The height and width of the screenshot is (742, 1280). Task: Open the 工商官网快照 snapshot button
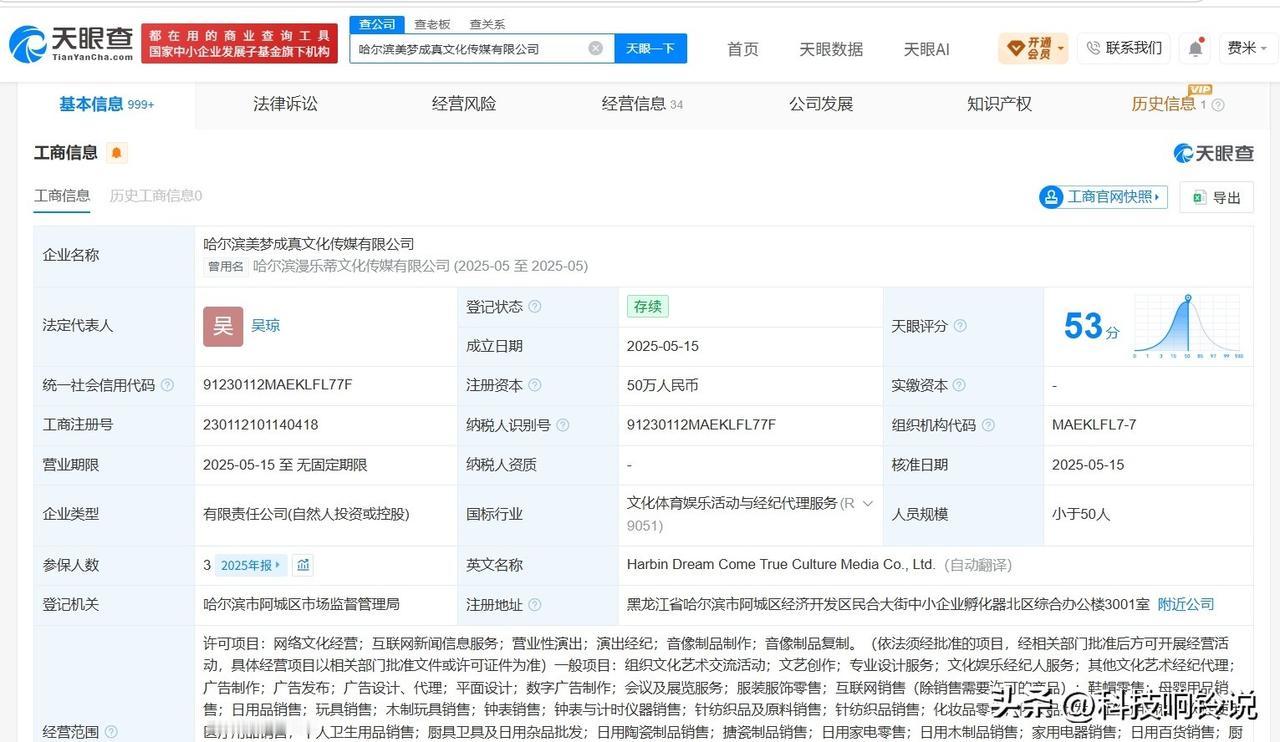[x=1103, y=197]
